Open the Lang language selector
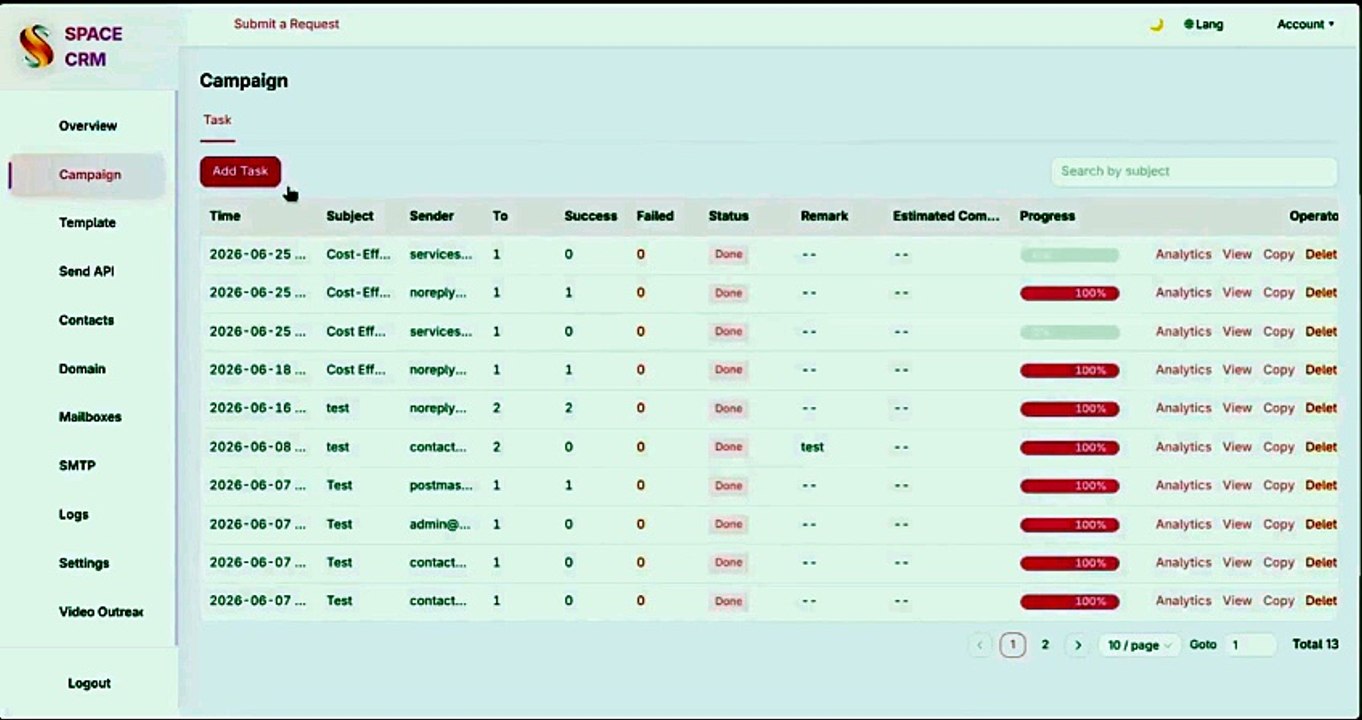Screen dimensions: 1362x720 click(1203, 24)
